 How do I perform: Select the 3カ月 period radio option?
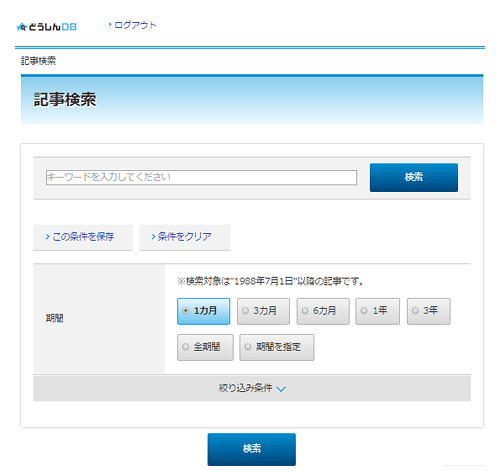tap(263, 311)
